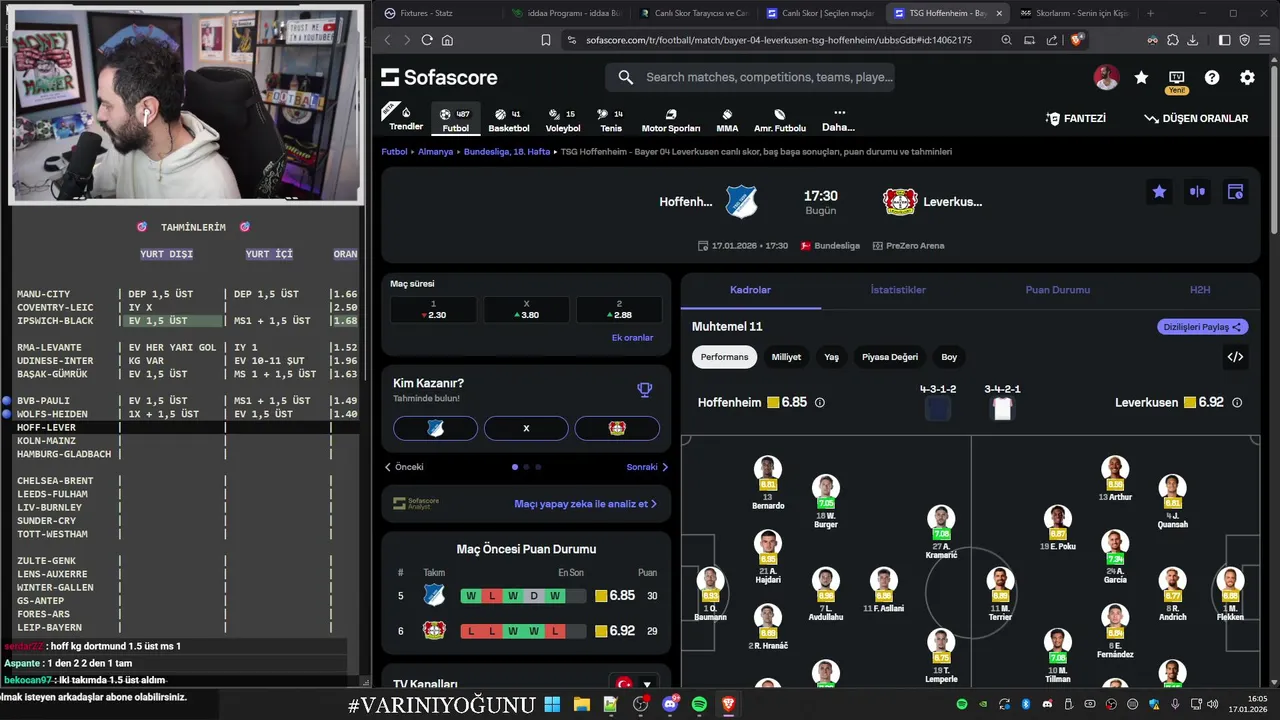
Task: Switch to the İstatistikler tab
Action: point(898,290)
